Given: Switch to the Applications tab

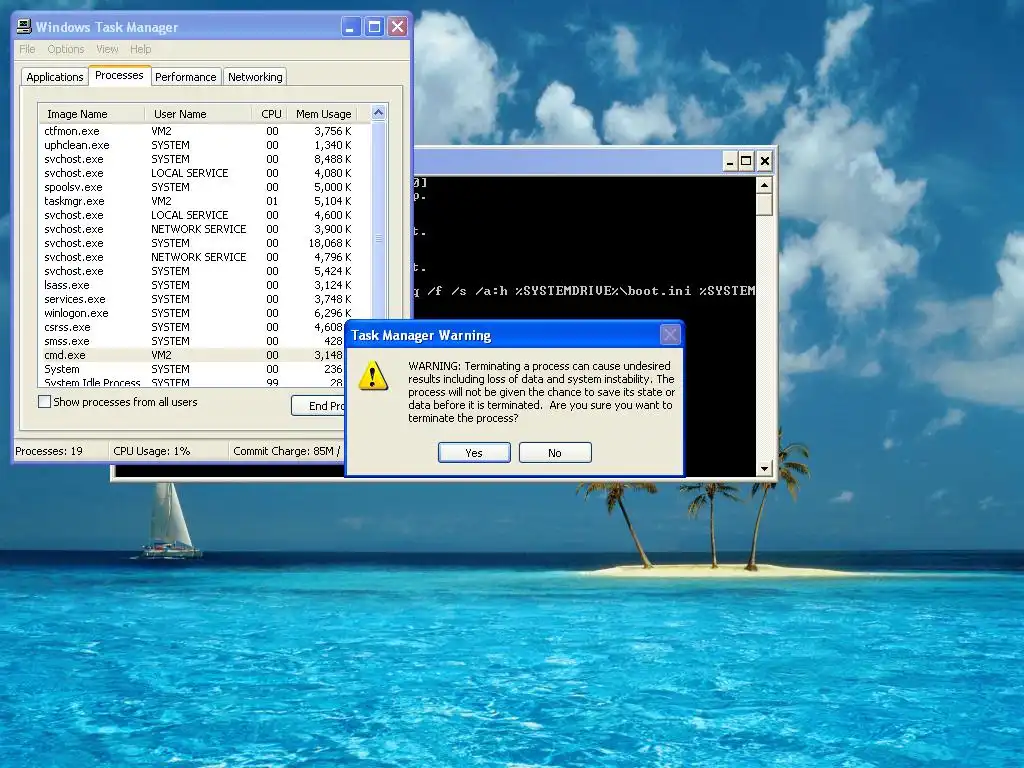Looking at the screenshot, I should click(55, 76).
